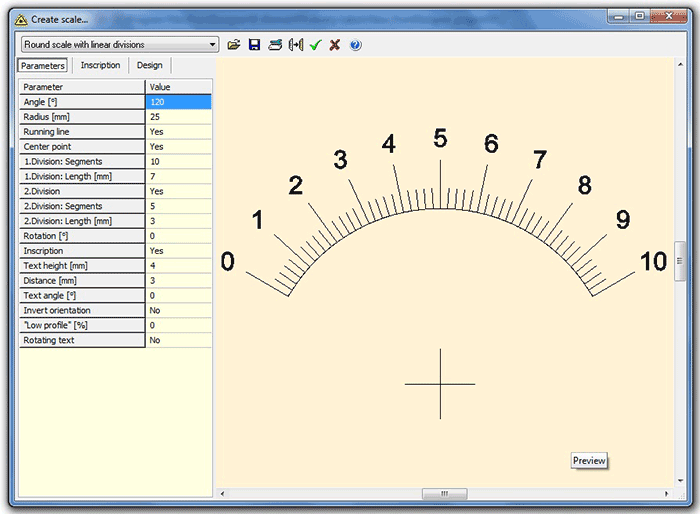700x514 pixels.
Task: Edit Rotation value 0
Action: tap(179, 236)
